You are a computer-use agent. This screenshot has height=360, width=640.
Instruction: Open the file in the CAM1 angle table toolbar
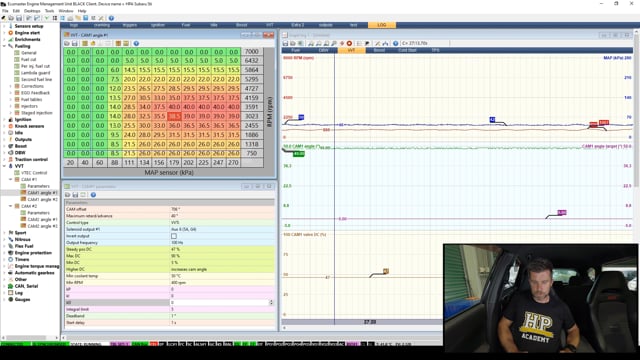click(x=67, y=43)
